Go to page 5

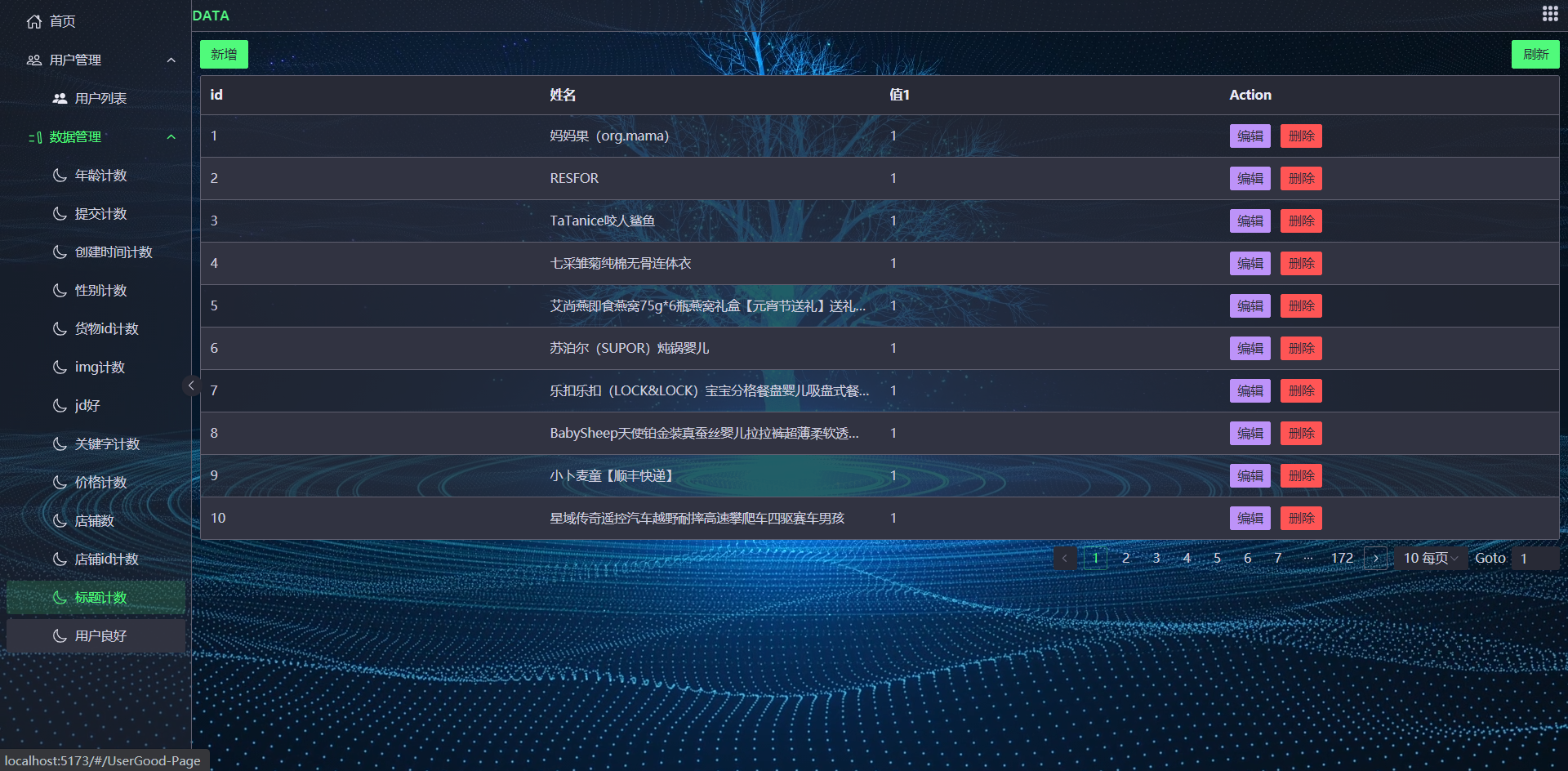[x=1217, y=558]
